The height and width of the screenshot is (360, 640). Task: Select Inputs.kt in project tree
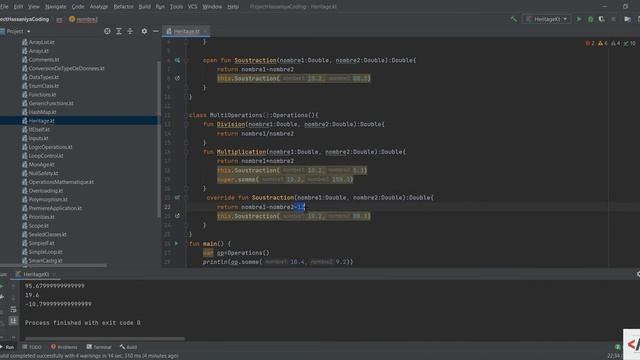[38, 138]
